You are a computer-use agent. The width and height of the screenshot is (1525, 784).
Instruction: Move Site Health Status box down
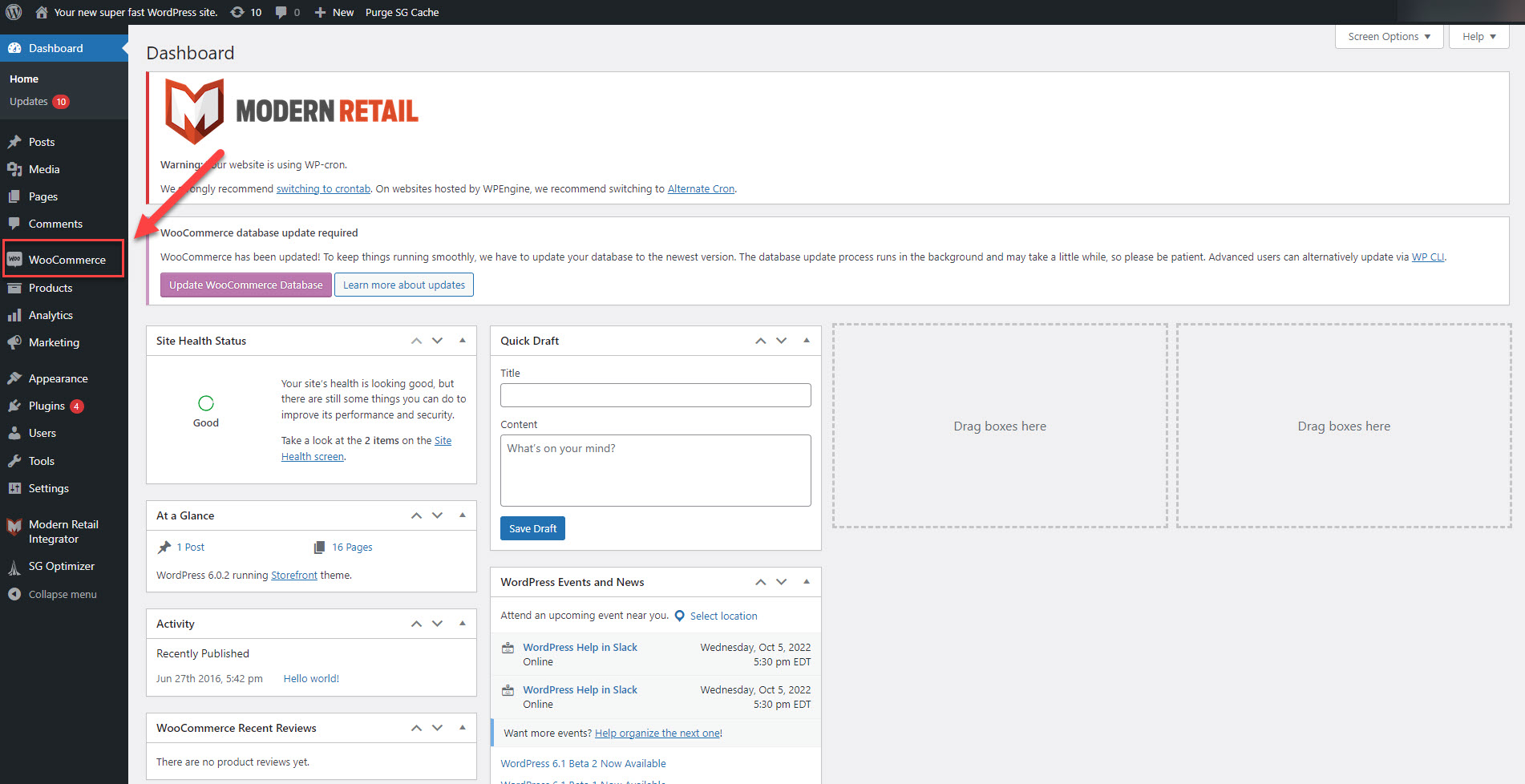point(438,341)
